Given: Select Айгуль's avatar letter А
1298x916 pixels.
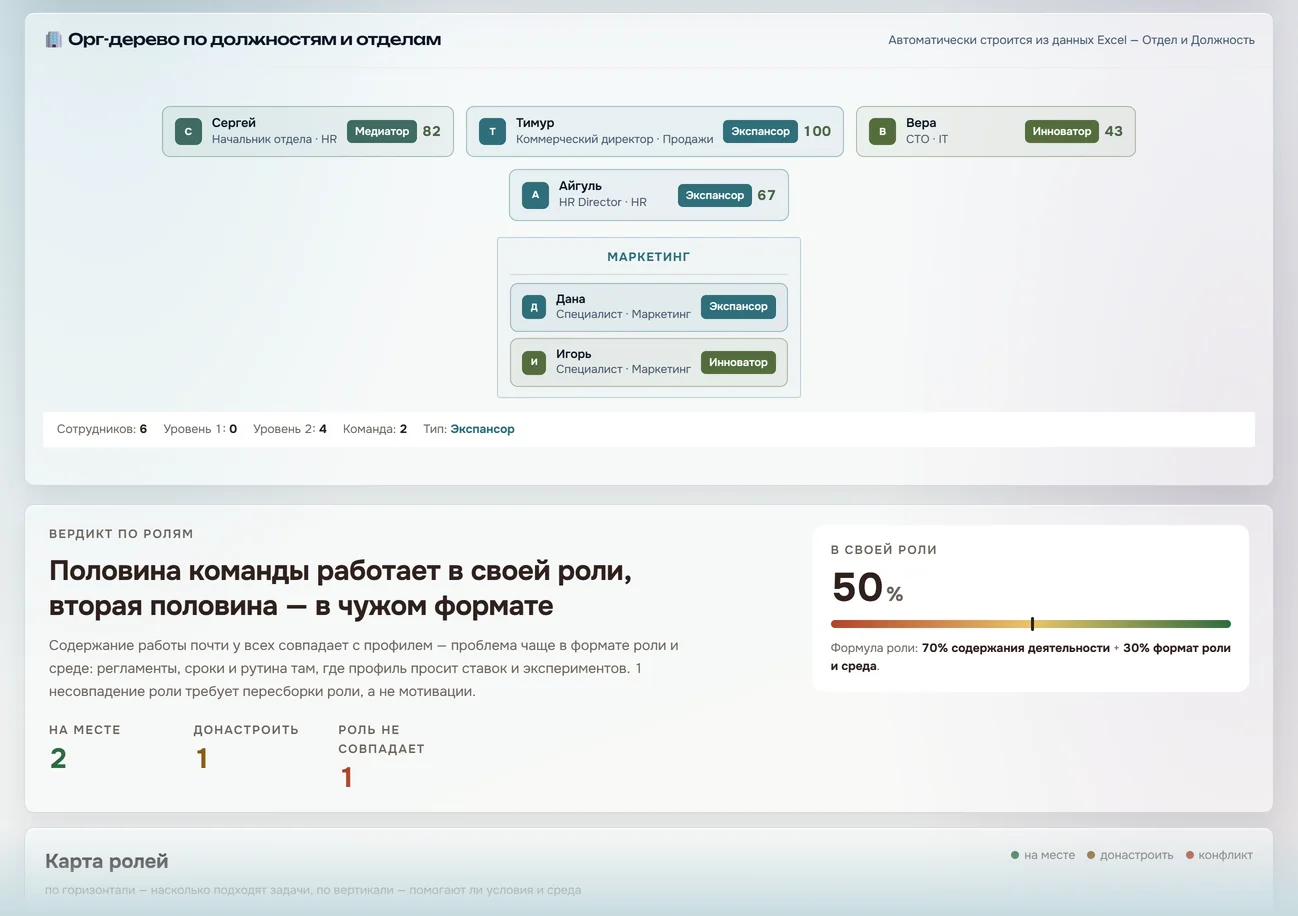Looking at the screenshot, I should [535, 194].
